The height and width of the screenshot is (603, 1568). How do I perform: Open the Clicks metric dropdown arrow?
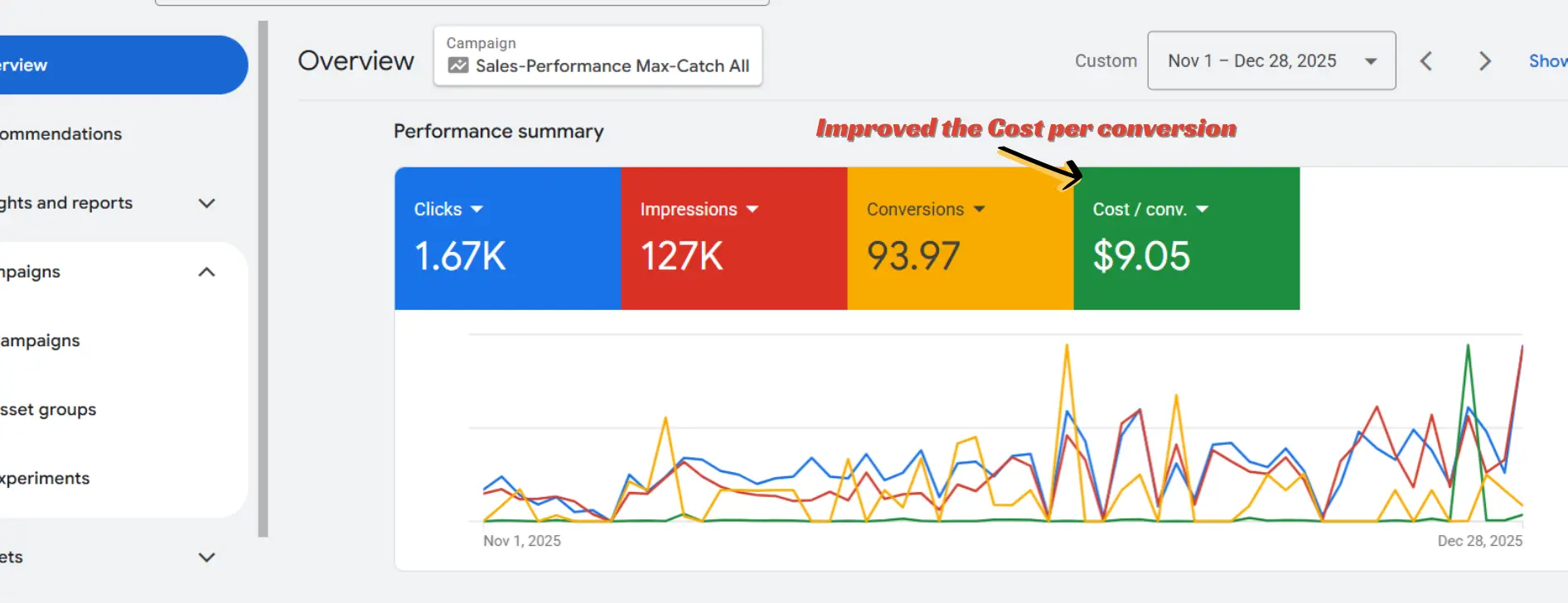477,210
